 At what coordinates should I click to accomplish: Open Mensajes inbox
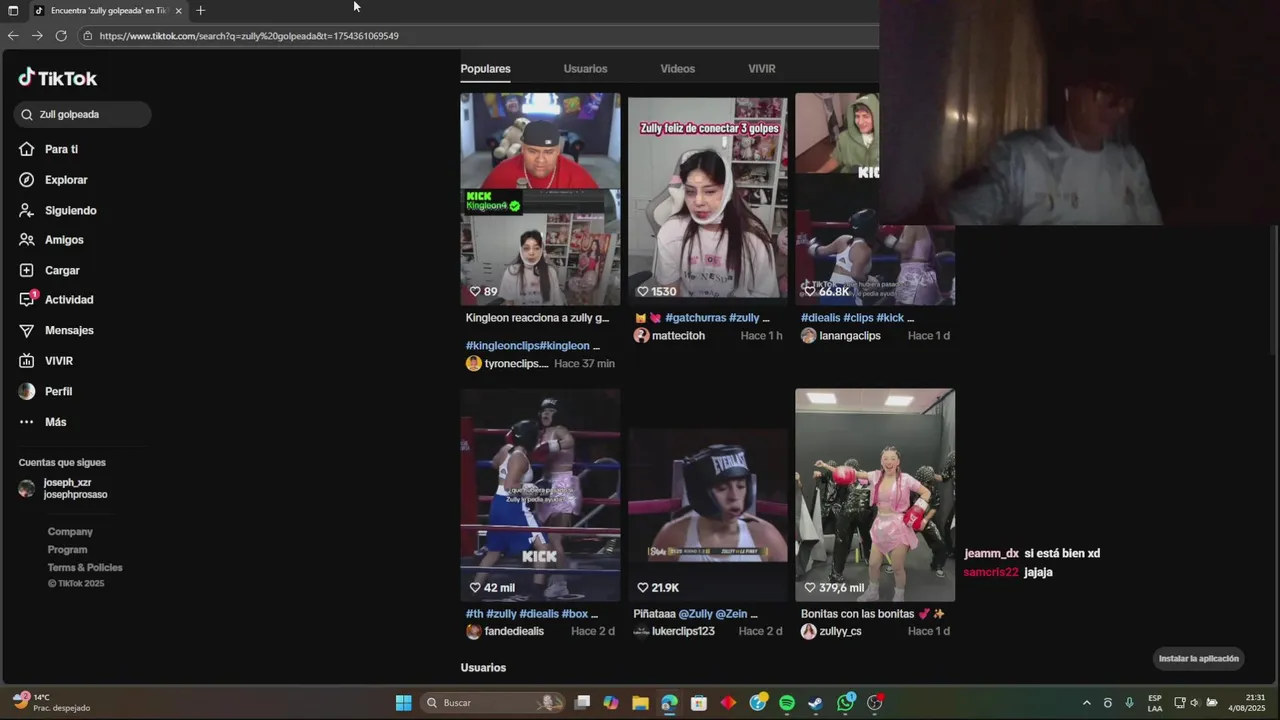pyautogui.click(x=69, y=330)
